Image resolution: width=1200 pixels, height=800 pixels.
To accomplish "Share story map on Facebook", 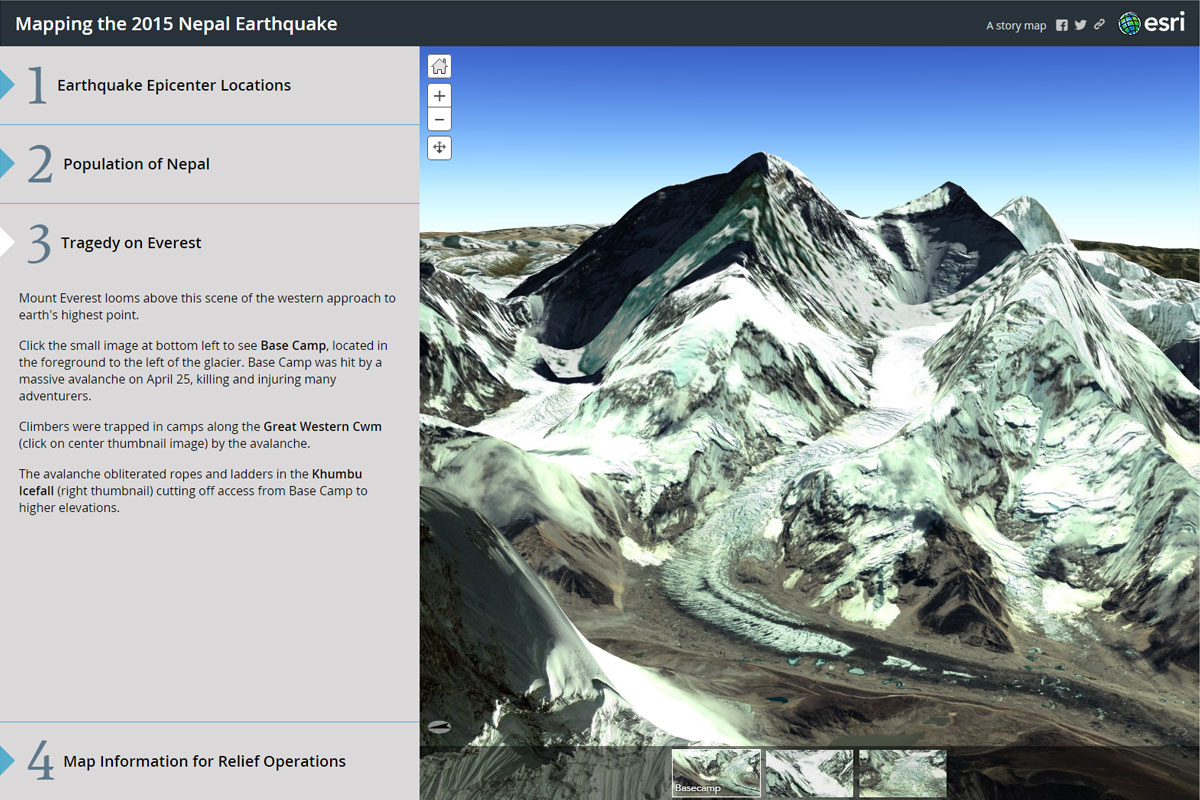I will point(1062,25).
